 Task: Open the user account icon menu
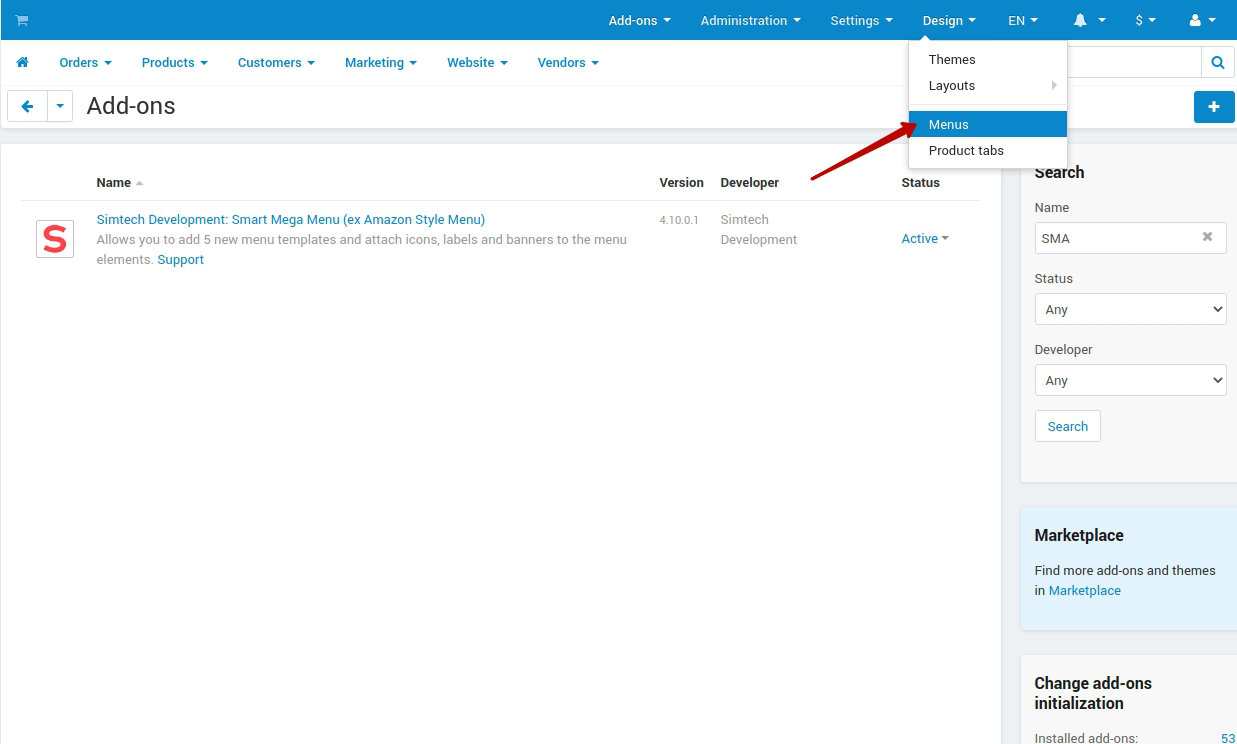(1202, 20)
